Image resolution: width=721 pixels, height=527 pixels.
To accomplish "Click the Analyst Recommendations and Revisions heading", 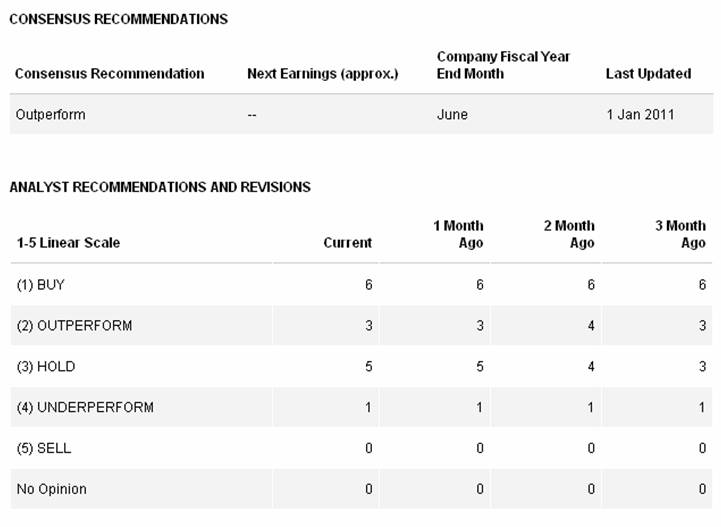I will [160, 187].
